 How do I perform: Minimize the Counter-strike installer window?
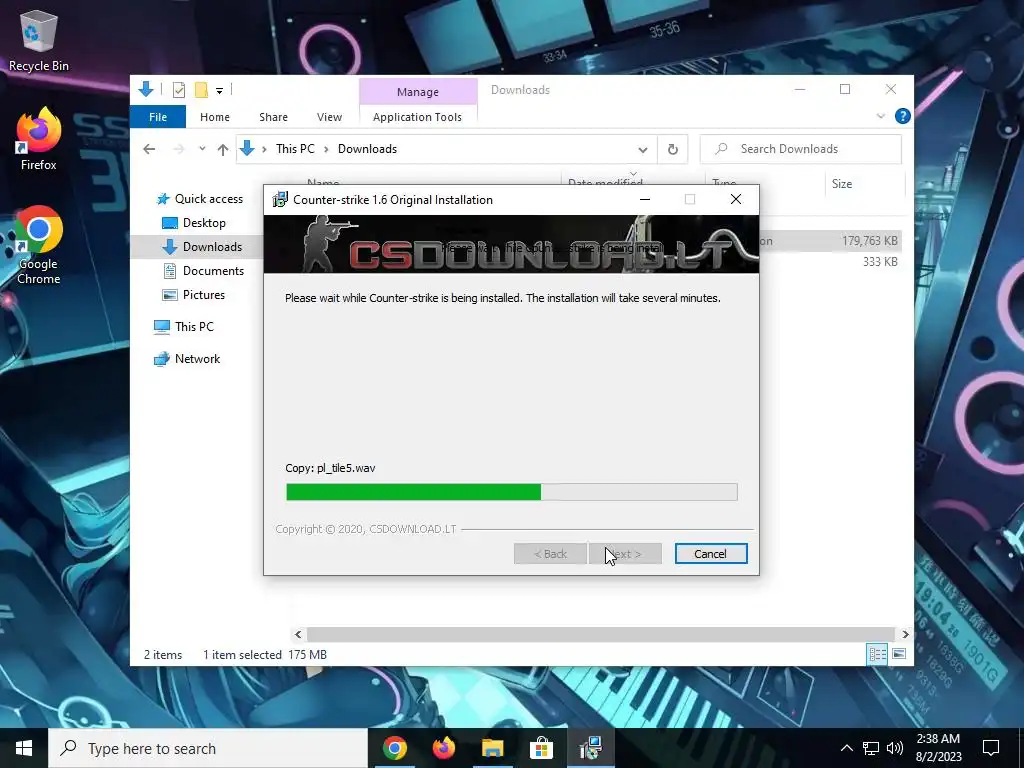click(645, 199)
